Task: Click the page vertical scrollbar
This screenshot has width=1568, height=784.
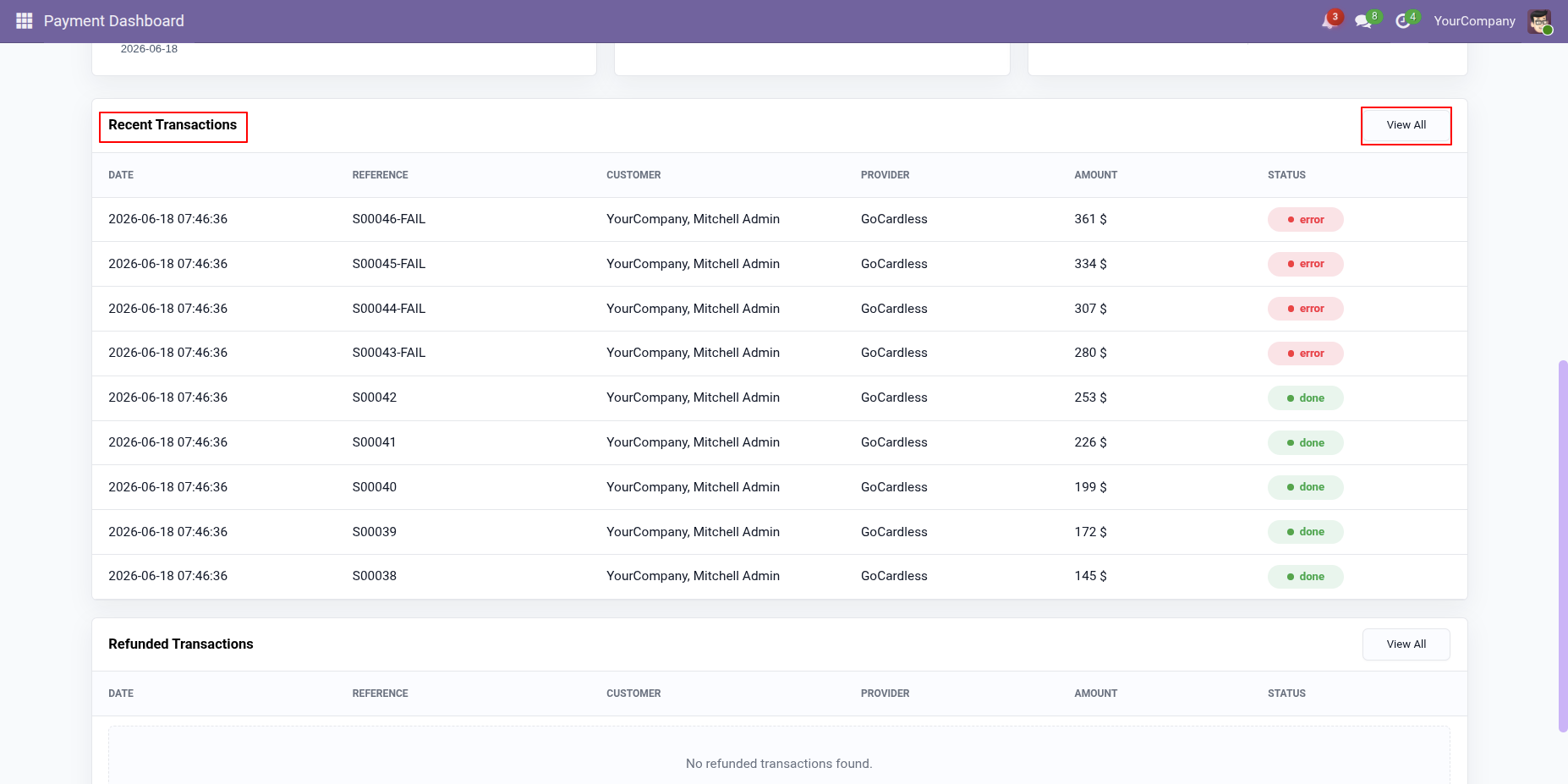Action: tap(1563, 546)
